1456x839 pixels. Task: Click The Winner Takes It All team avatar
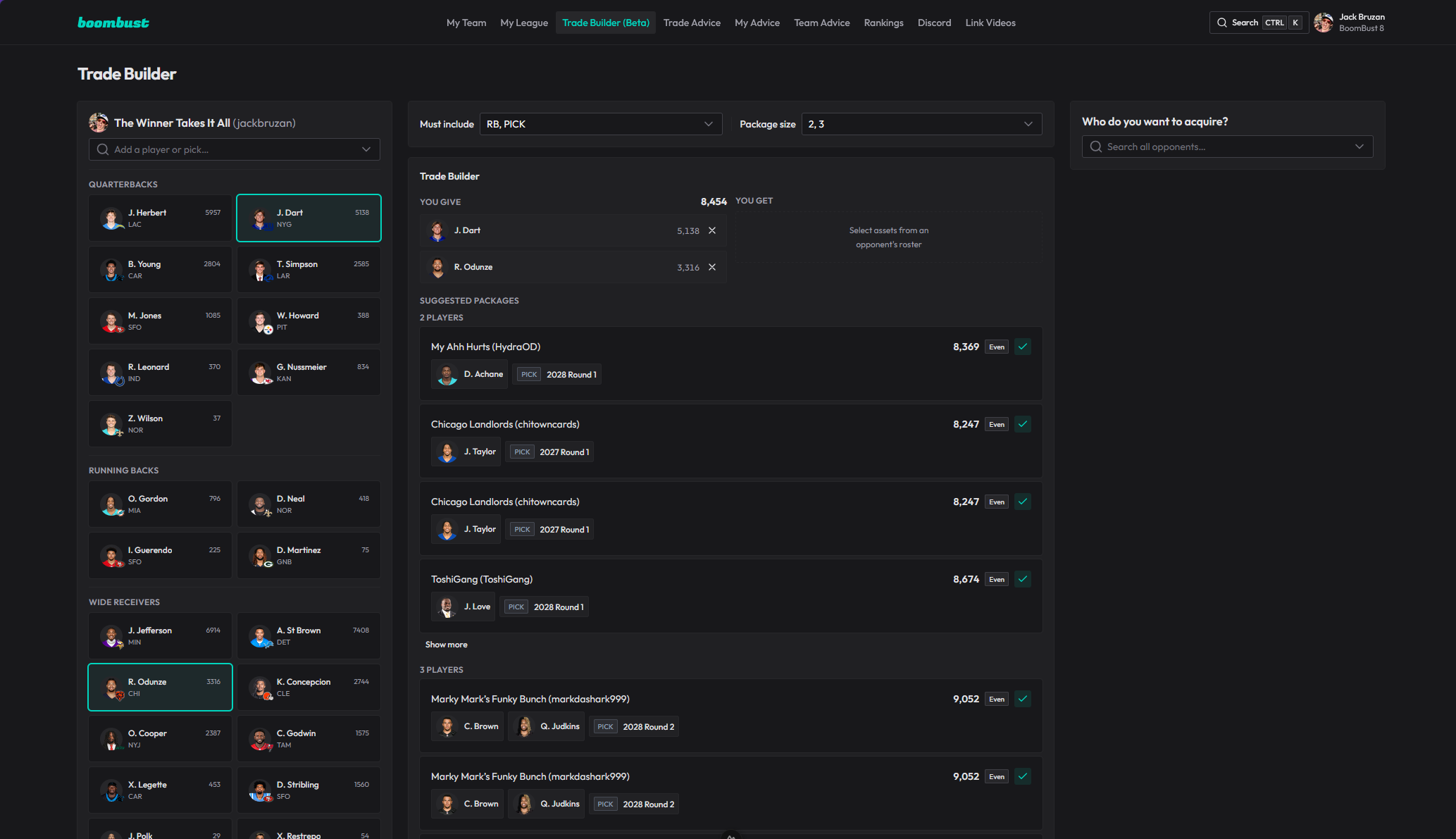click(99, 123)
